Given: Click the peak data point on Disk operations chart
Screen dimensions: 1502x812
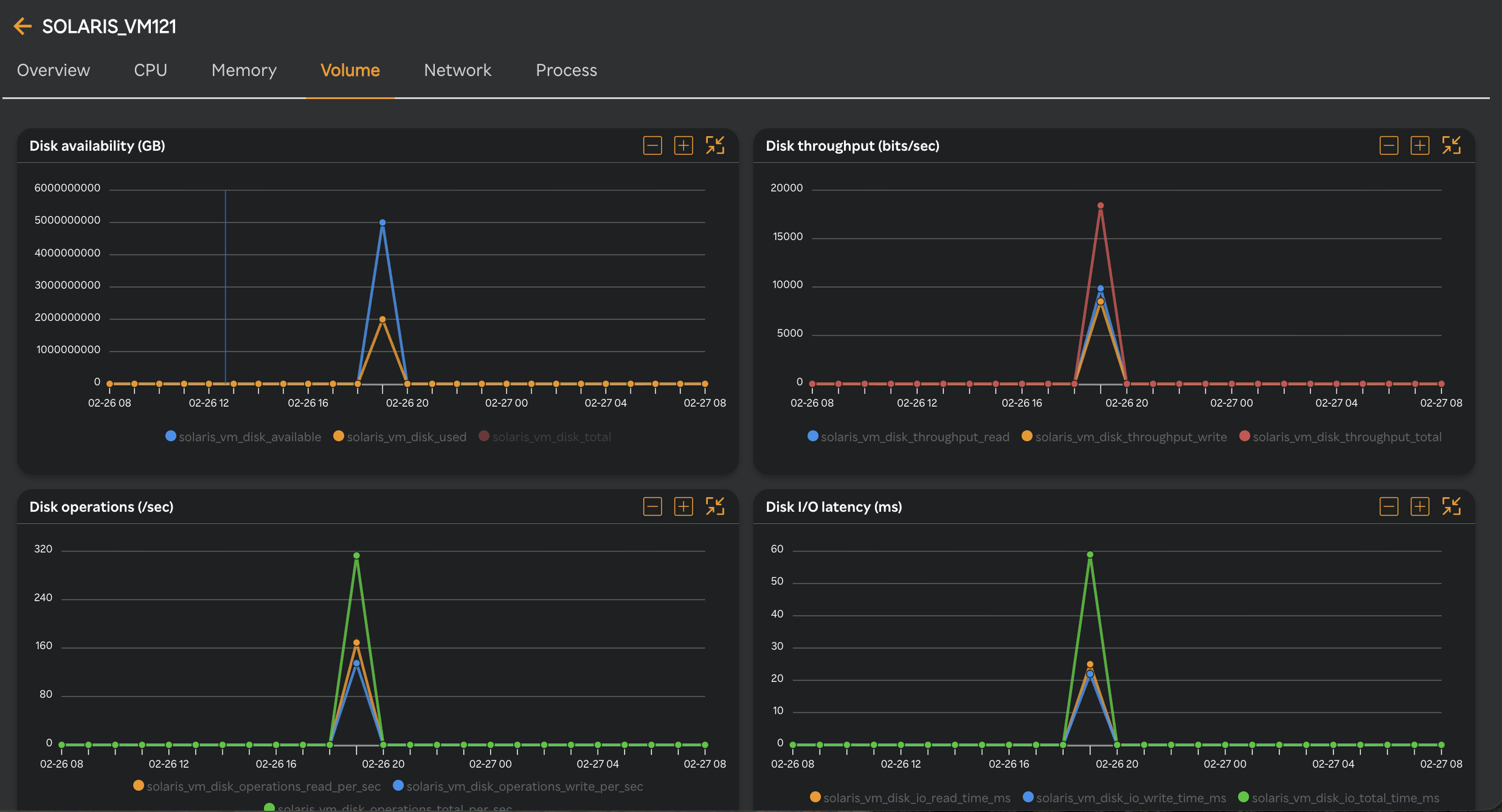Looking at the screenshot, I should click(356, 554).
